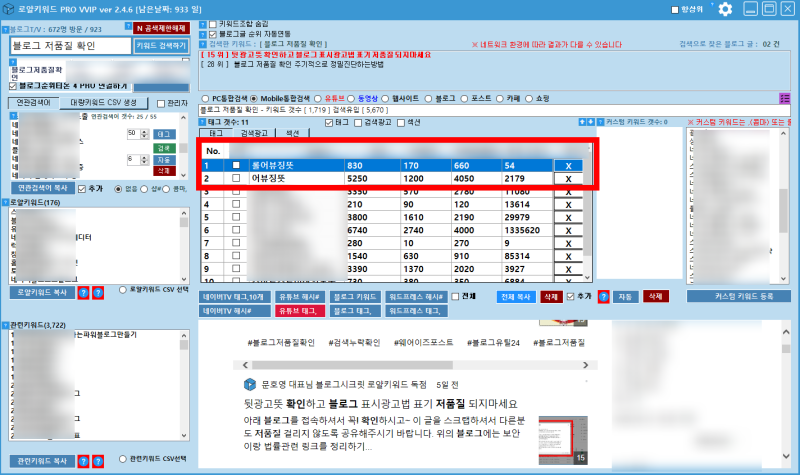Click first red help icon after 관련키워드 복사
The width and height of the screenshot is (800, 475).
[x=83, y=461]
